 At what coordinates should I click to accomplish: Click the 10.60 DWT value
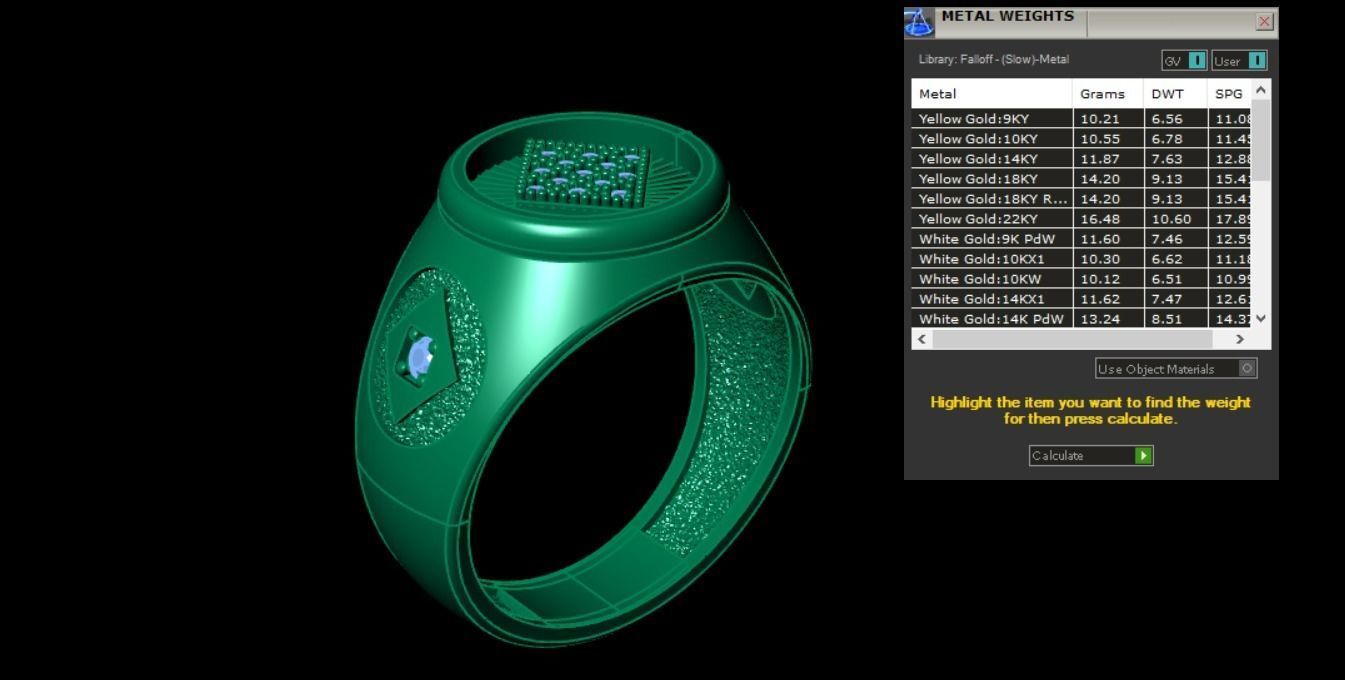pos(1175,219)
